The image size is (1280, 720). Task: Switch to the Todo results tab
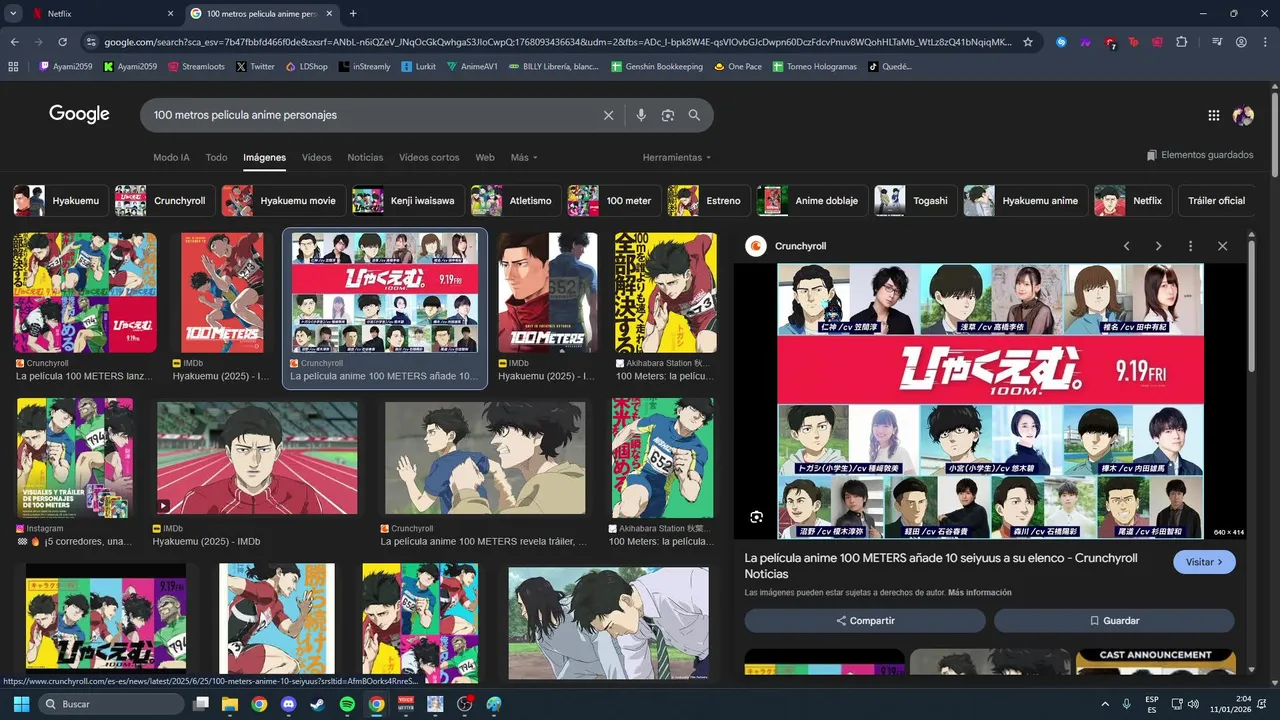click(216, 158)
